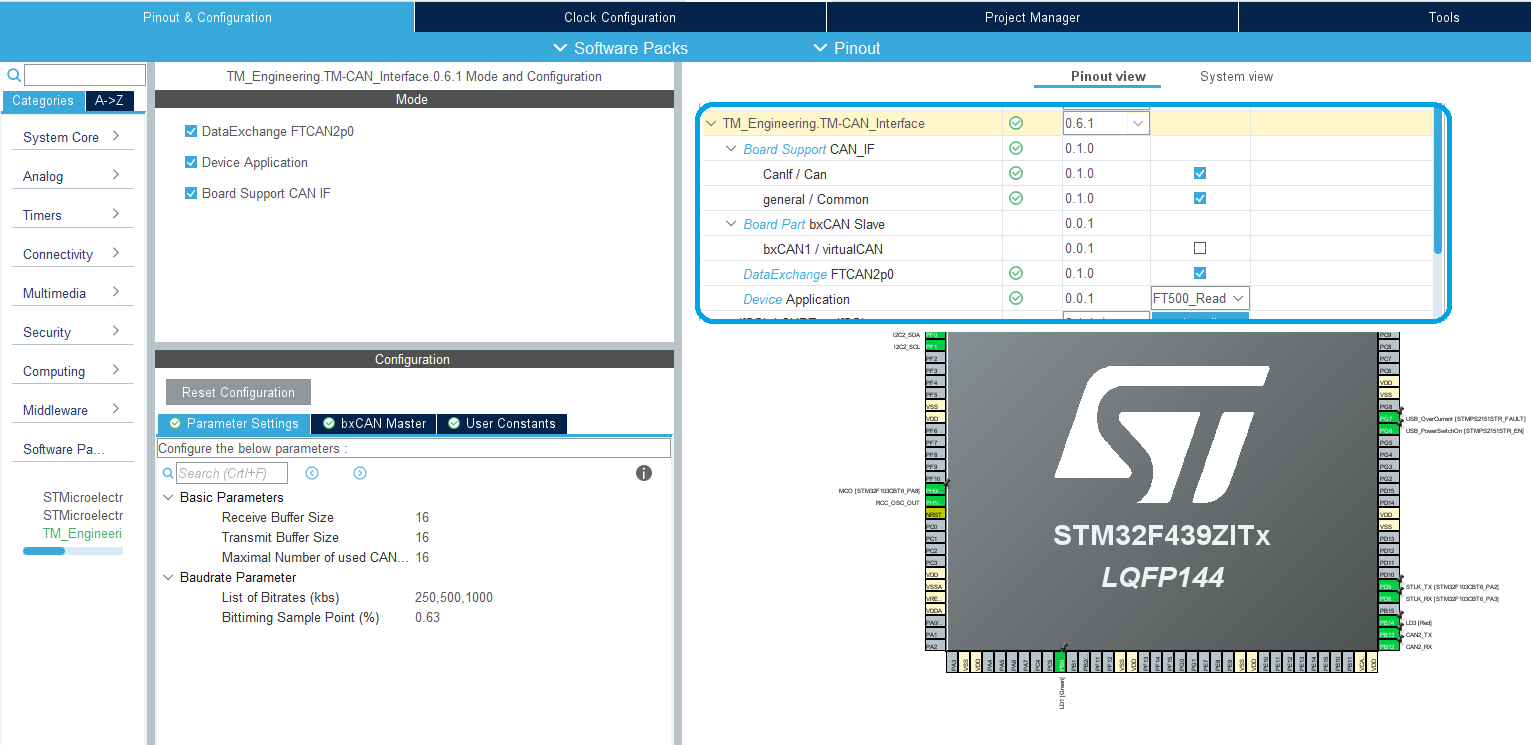Collapse the Baudrate Parameter section
The width and height of the screenshot is (1531, 745).
click(x=167, y=577)
